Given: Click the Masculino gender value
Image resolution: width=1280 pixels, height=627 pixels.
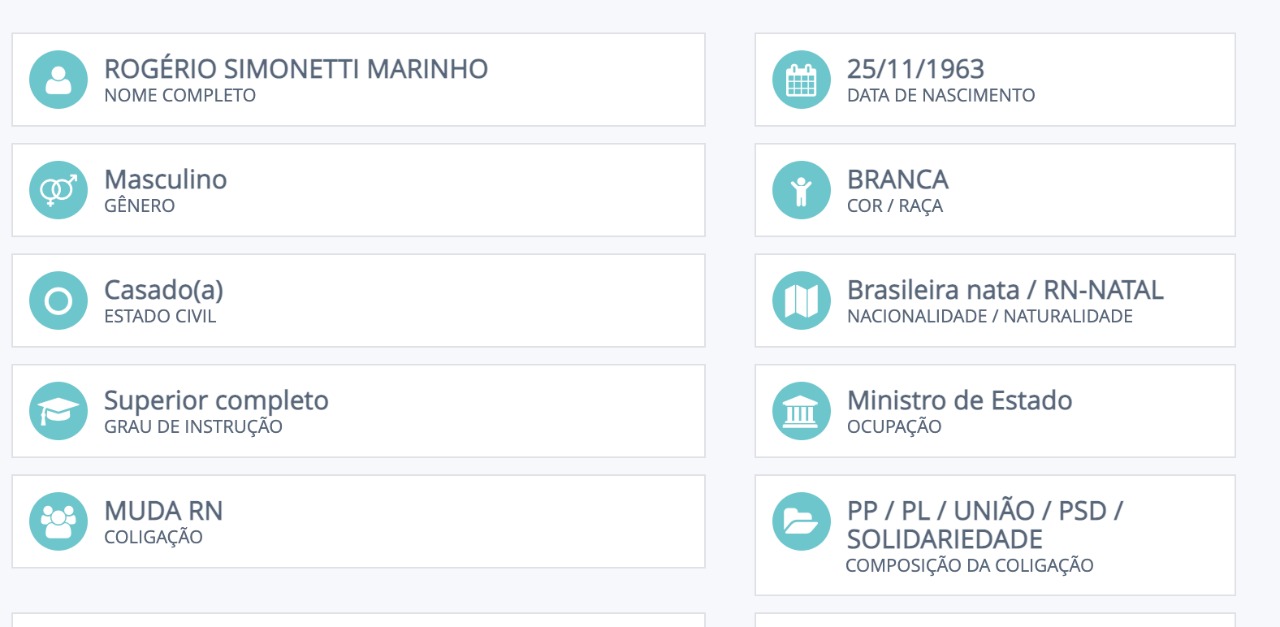Looking at the screenshot, I should (x=165, y=180).
